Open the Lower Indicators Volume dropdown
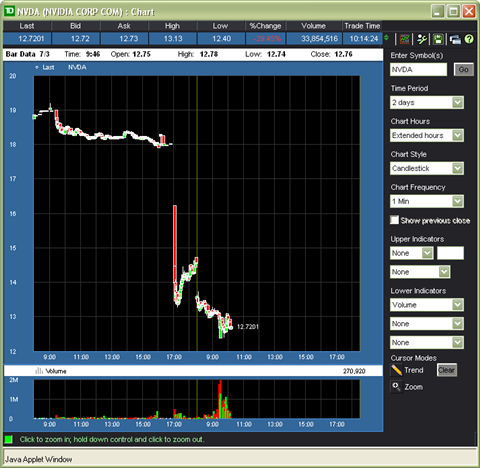The height and width of the screenshot is (468, 480). tap(427, 305)
